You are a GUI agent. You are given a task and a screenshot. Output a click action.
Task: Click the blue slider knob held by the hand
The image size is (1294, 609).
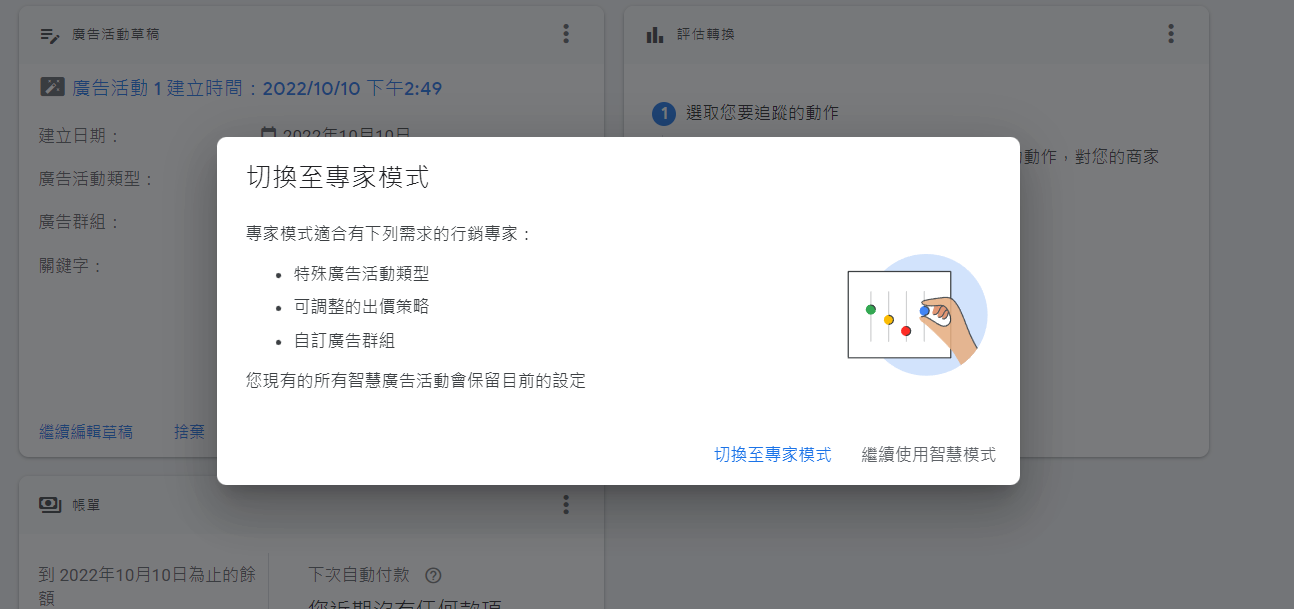(924, 311)
